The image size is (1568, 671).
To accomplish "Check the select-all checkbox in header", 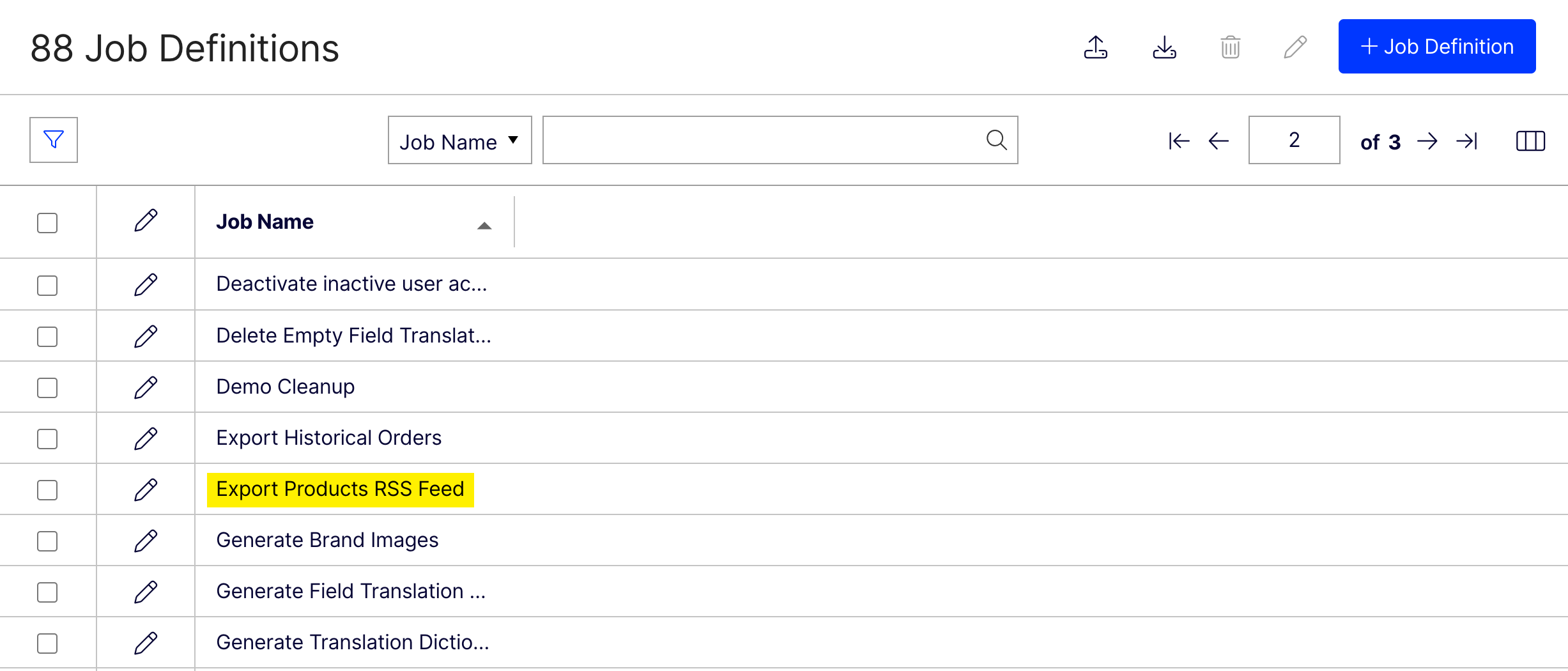I will click(x=47, y=223).
